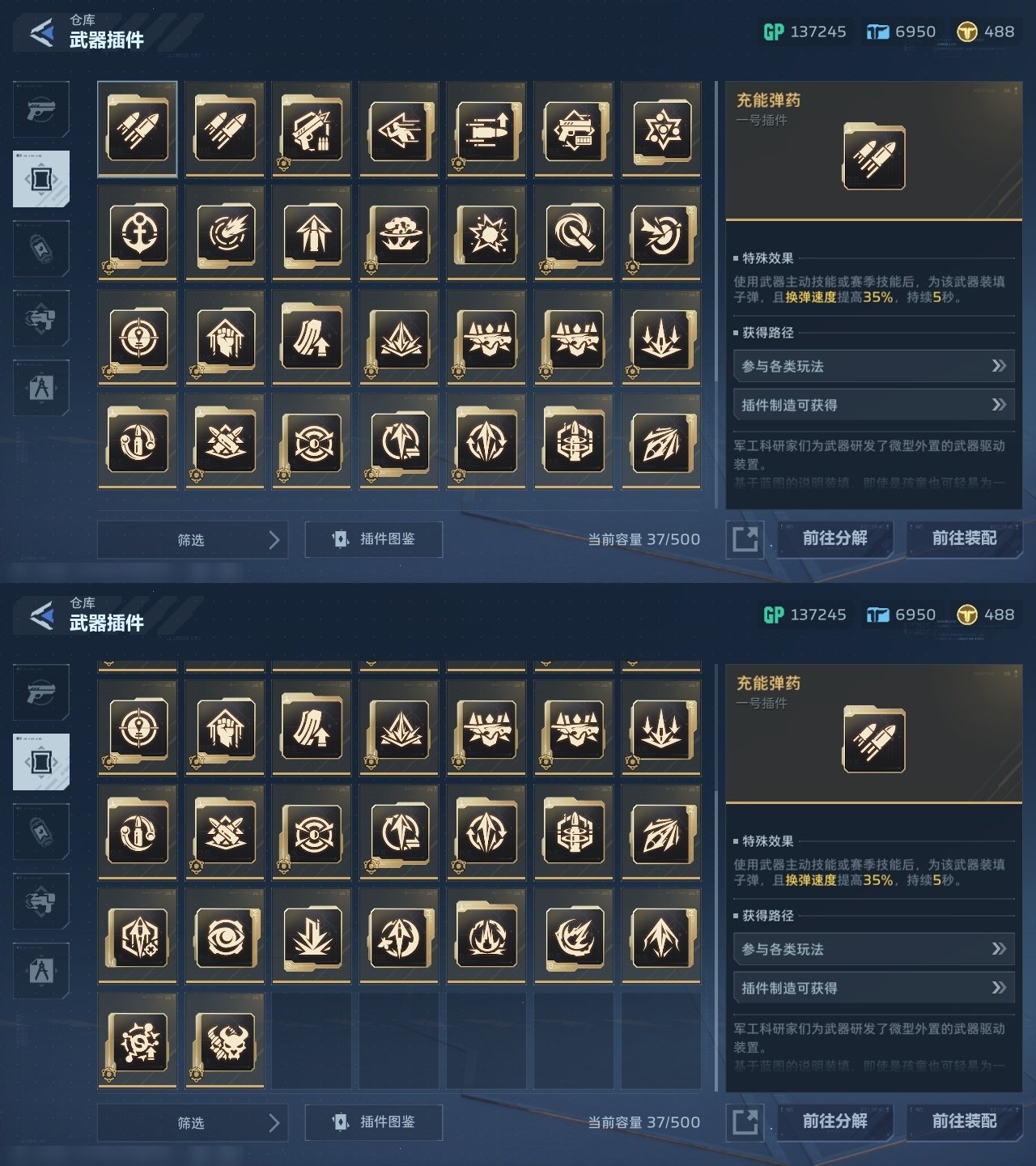Switch to pistol weapons tab in upper sidebar
The image size is (1036, 1166).
[x=41, y=109]
